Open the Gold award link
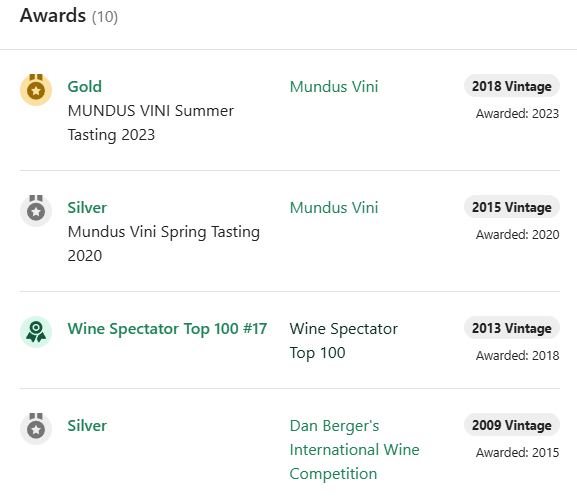Image resolution: width=577 pixels, height=499 pixels. tap(85, 87)
